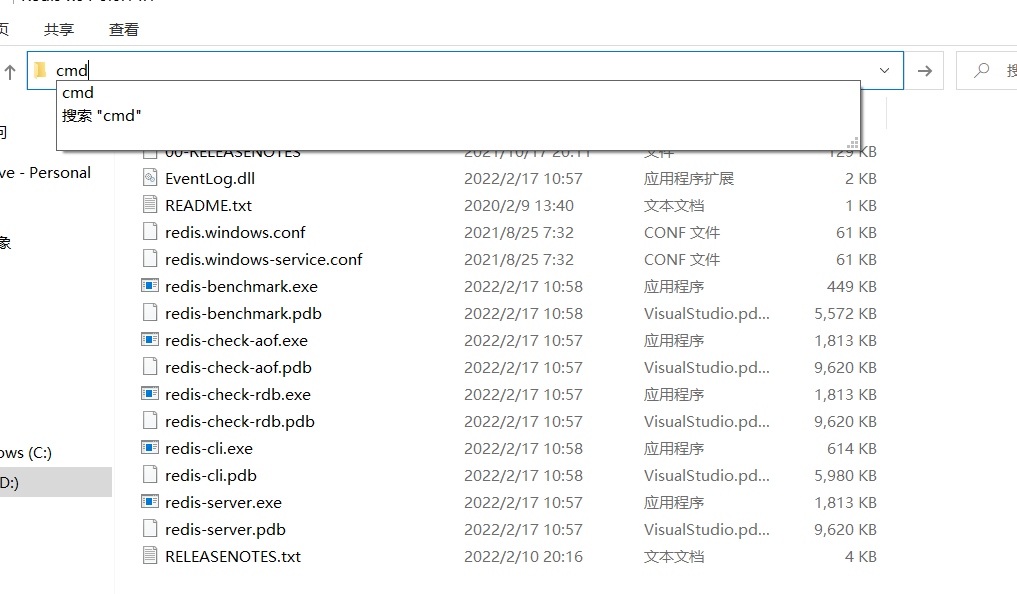Click the 4 KB size value
Viewport: 1017px width, 594px height.
point(861,556)
